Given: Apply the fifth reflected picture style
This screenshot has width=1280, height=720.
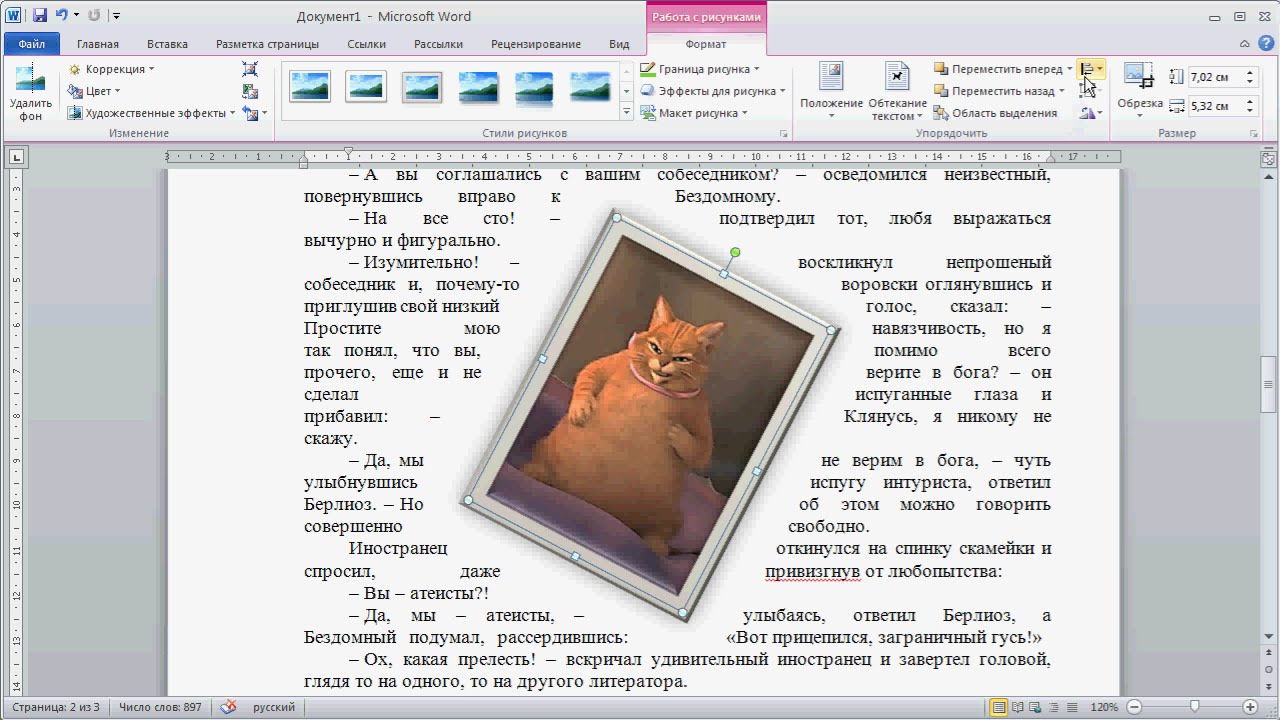Looking at the screenshot, I should (x=534, y=87).
